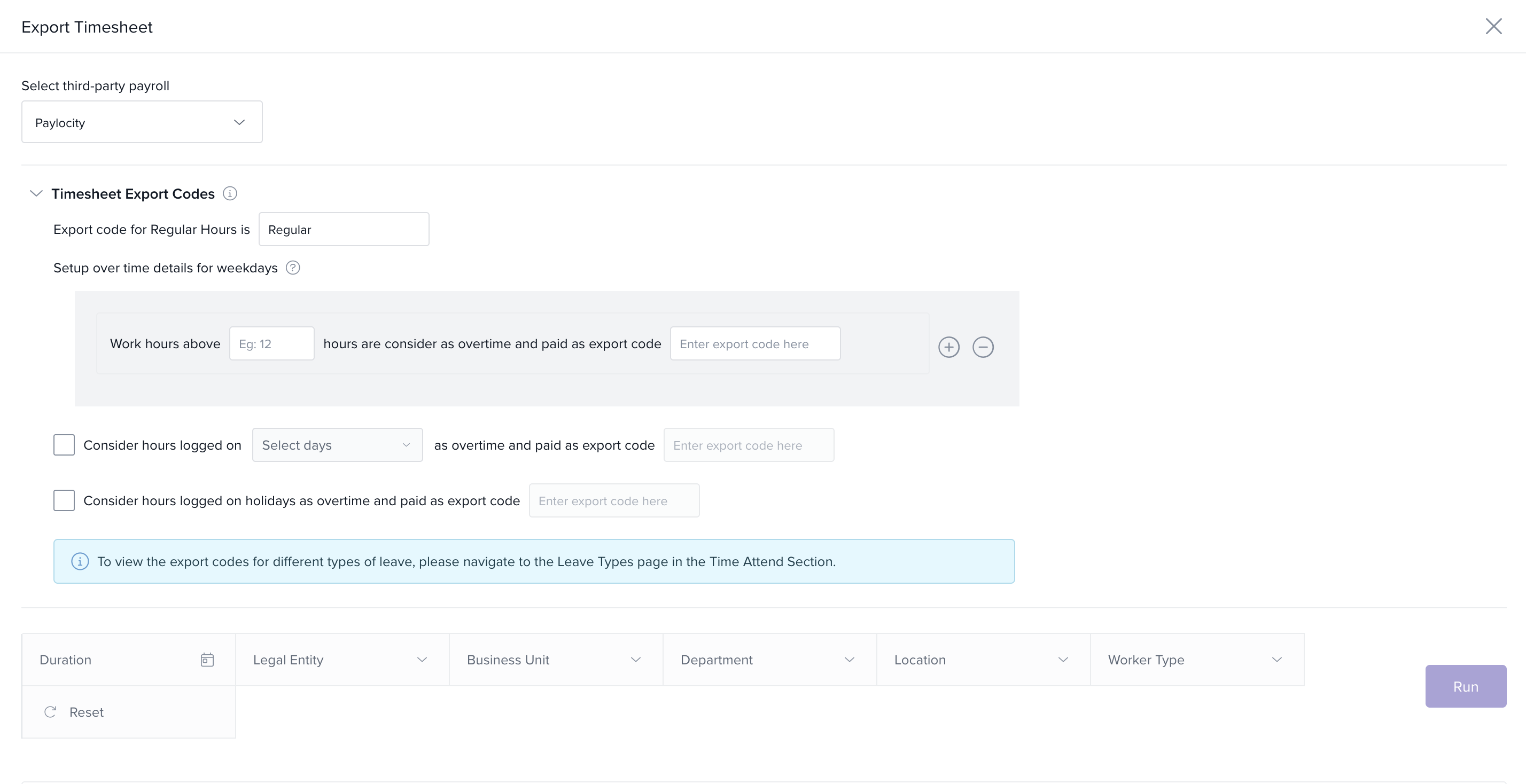Remove overtime rule with minus icon
Screen dimensions: 1526x784
point(983,347)
